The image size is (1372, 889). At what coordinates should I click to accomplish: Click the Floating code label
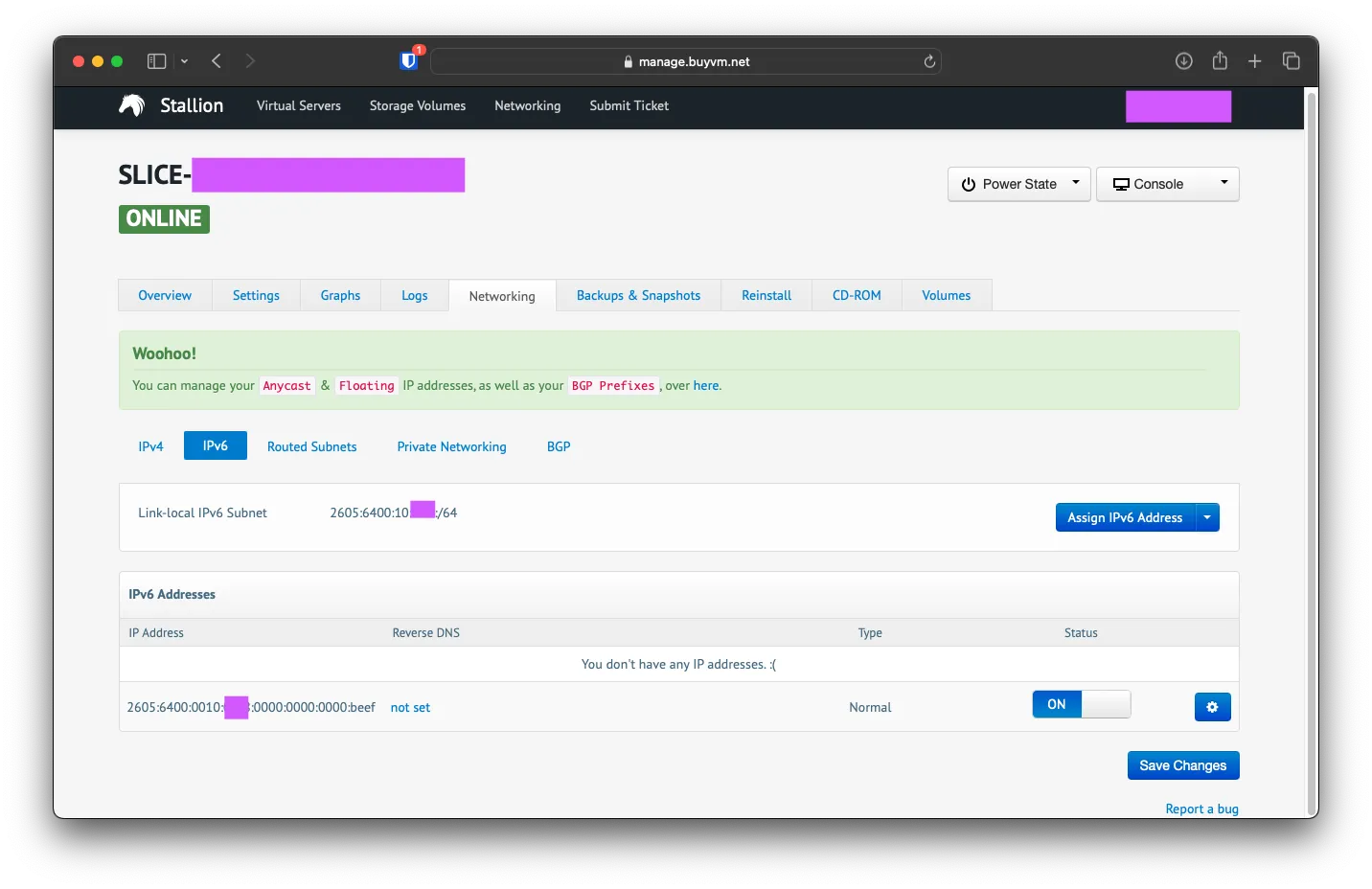pyautogui.click(x=366, y=385)
